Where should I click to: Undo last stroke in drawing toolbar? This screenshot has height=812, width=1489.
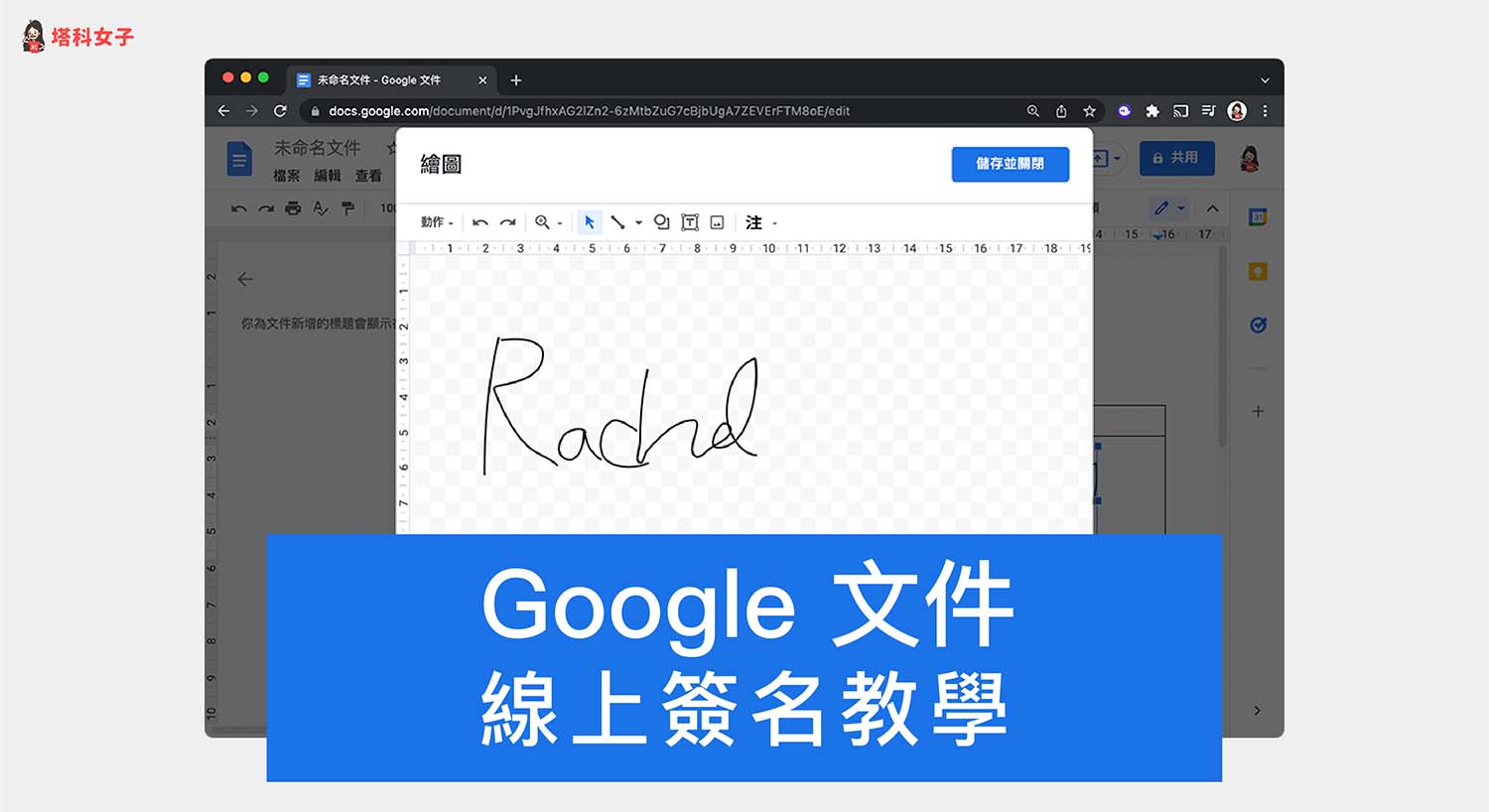click(x=480, y=222)
